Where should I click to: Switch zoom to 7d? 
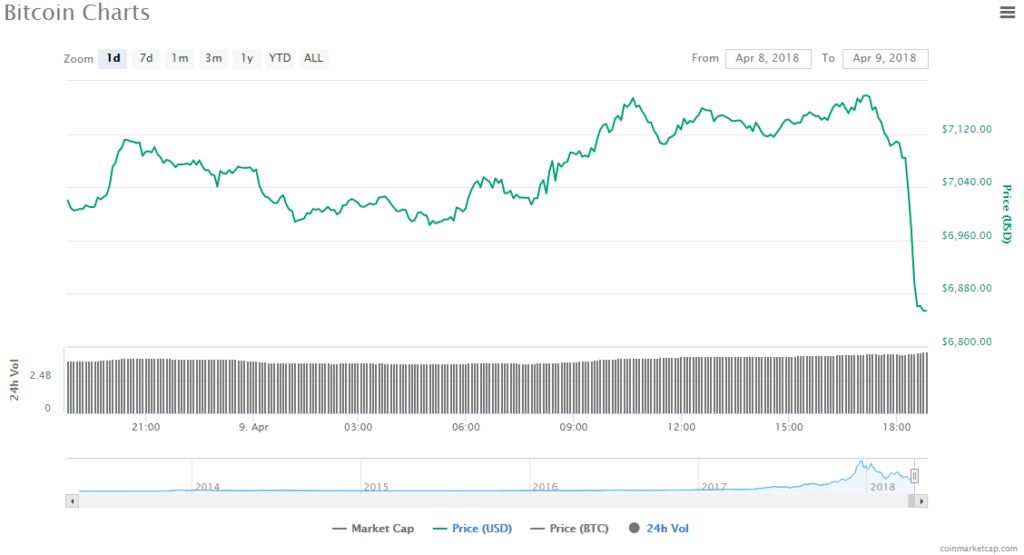(x=146, y=58)
